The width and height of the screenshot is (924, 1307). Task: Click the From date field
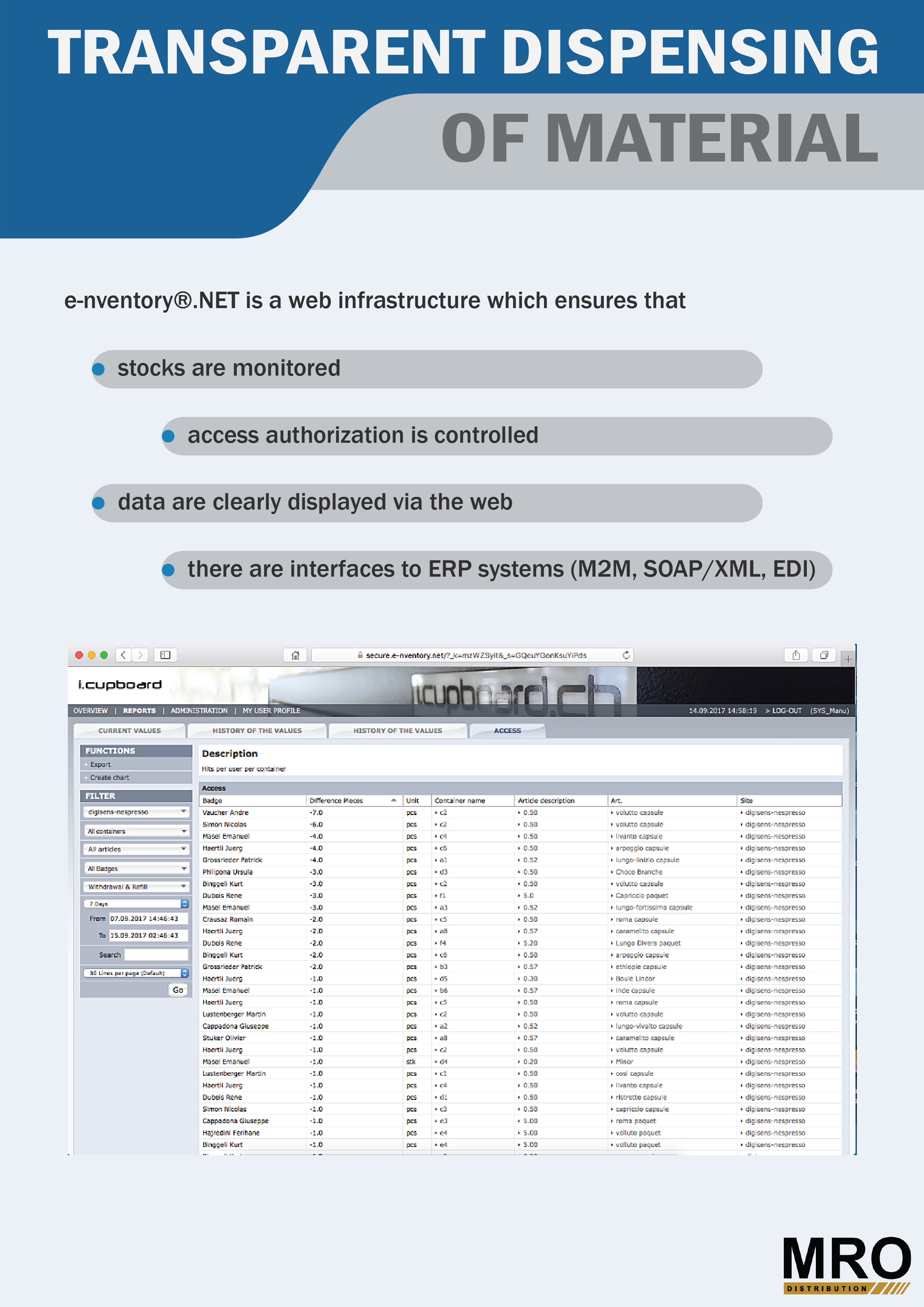click(148, 919)
